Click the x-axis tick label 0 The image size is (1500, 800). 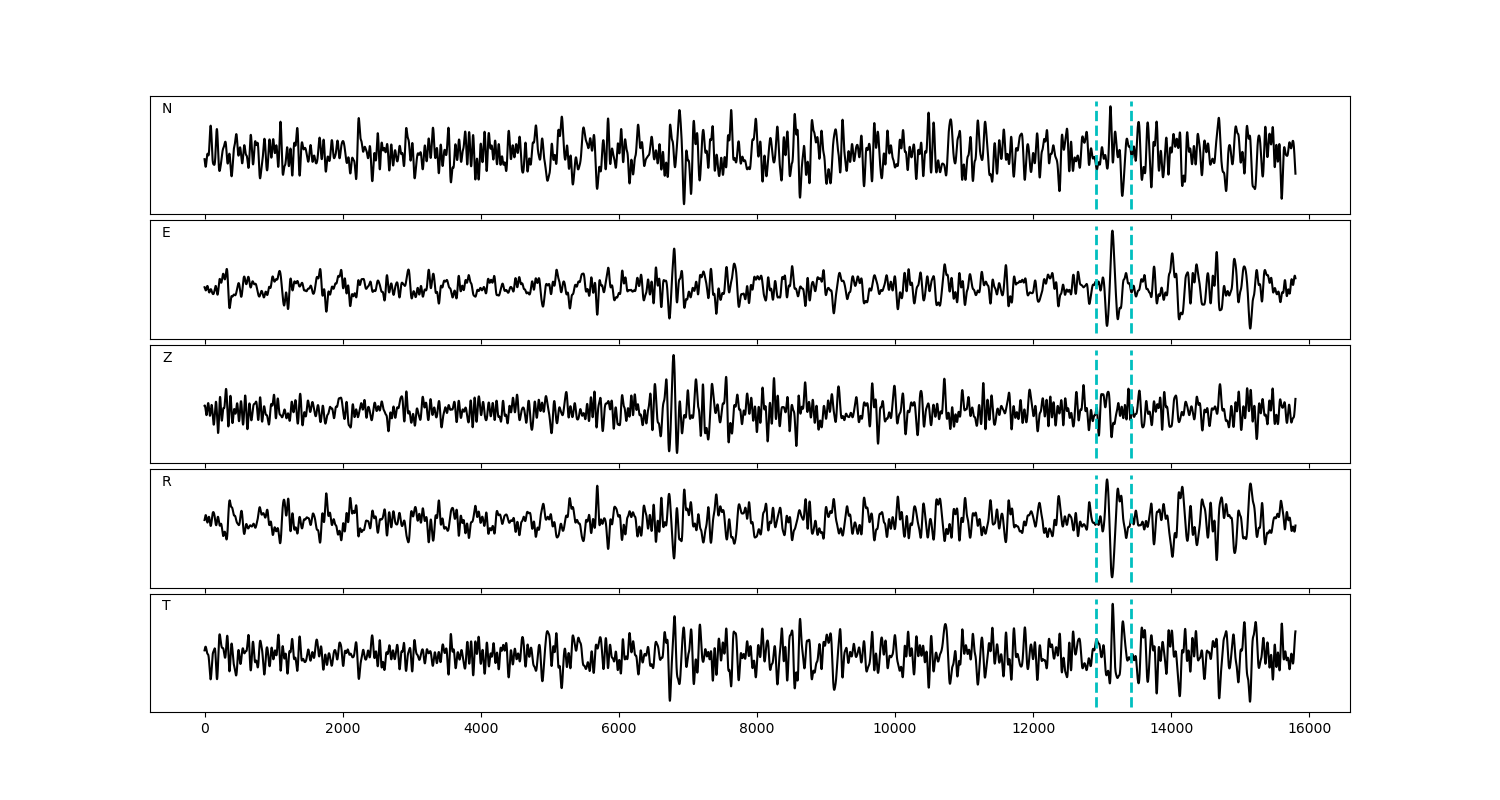tap(205, 730)
